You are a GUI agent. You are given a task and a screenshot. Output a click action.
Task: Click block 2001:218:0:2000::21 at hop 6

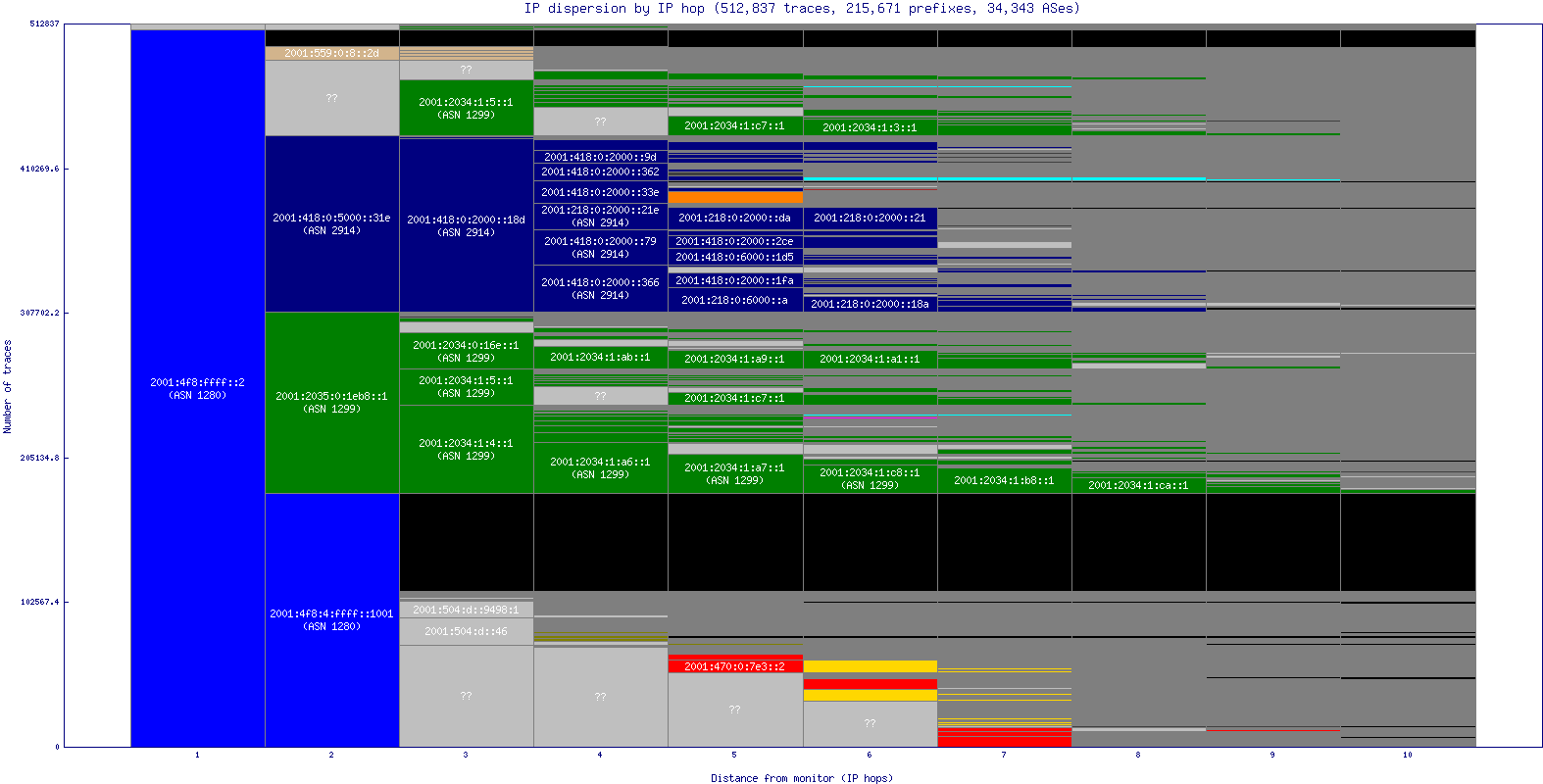click(x=870, y=218)
